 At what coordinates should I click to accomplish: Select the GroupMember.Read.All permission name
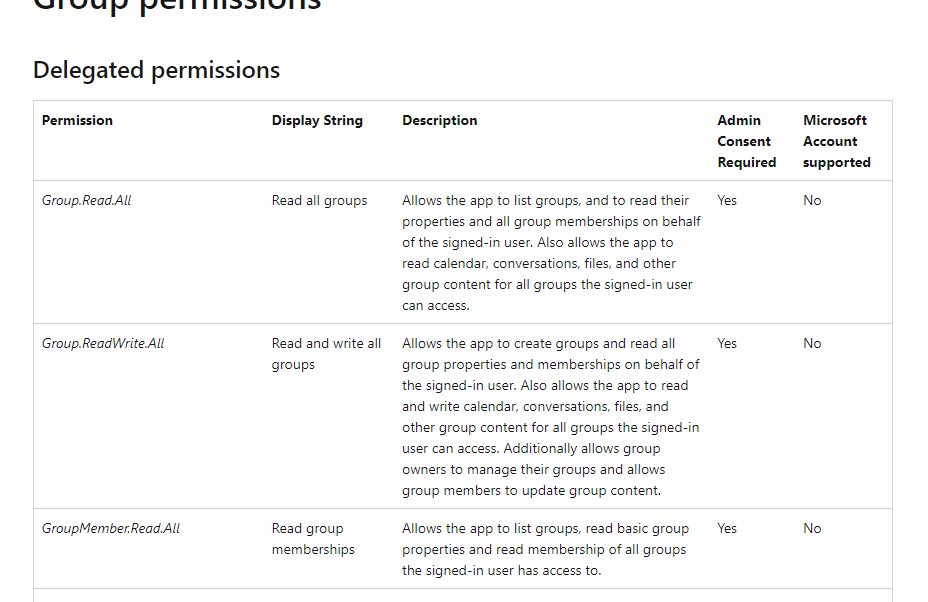coord(111,528)
